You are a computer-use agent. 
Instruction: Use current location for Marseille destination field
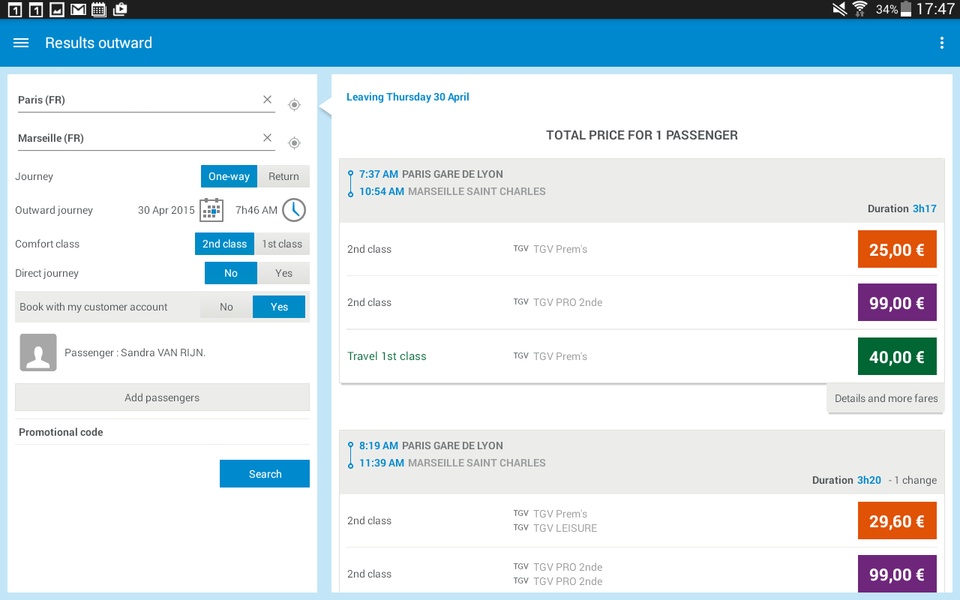(x=294, y=143)
